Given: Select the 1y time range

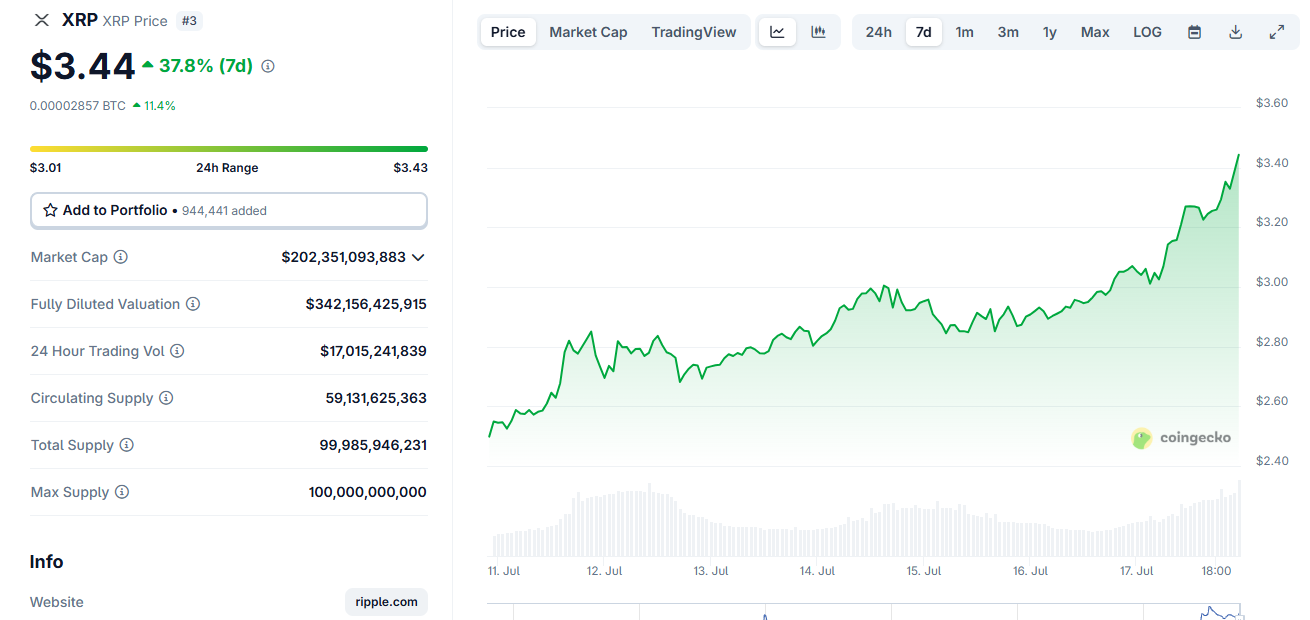Looking at the screenshot, I should click(x=1049, y=32).
